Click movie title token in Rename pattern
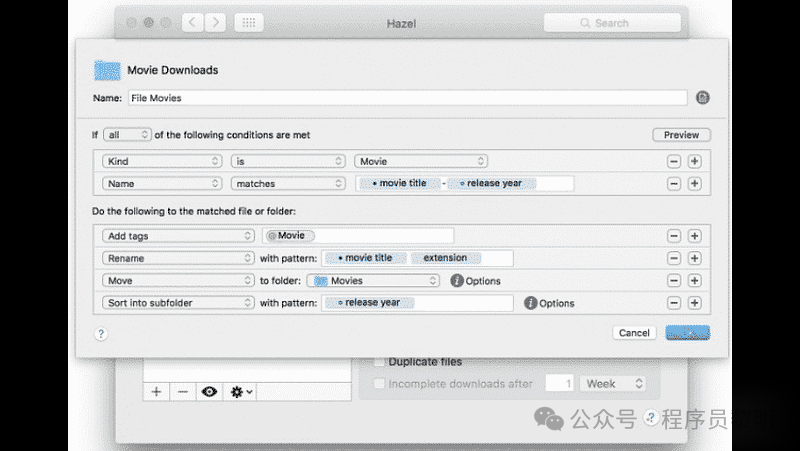 point(366,258)
